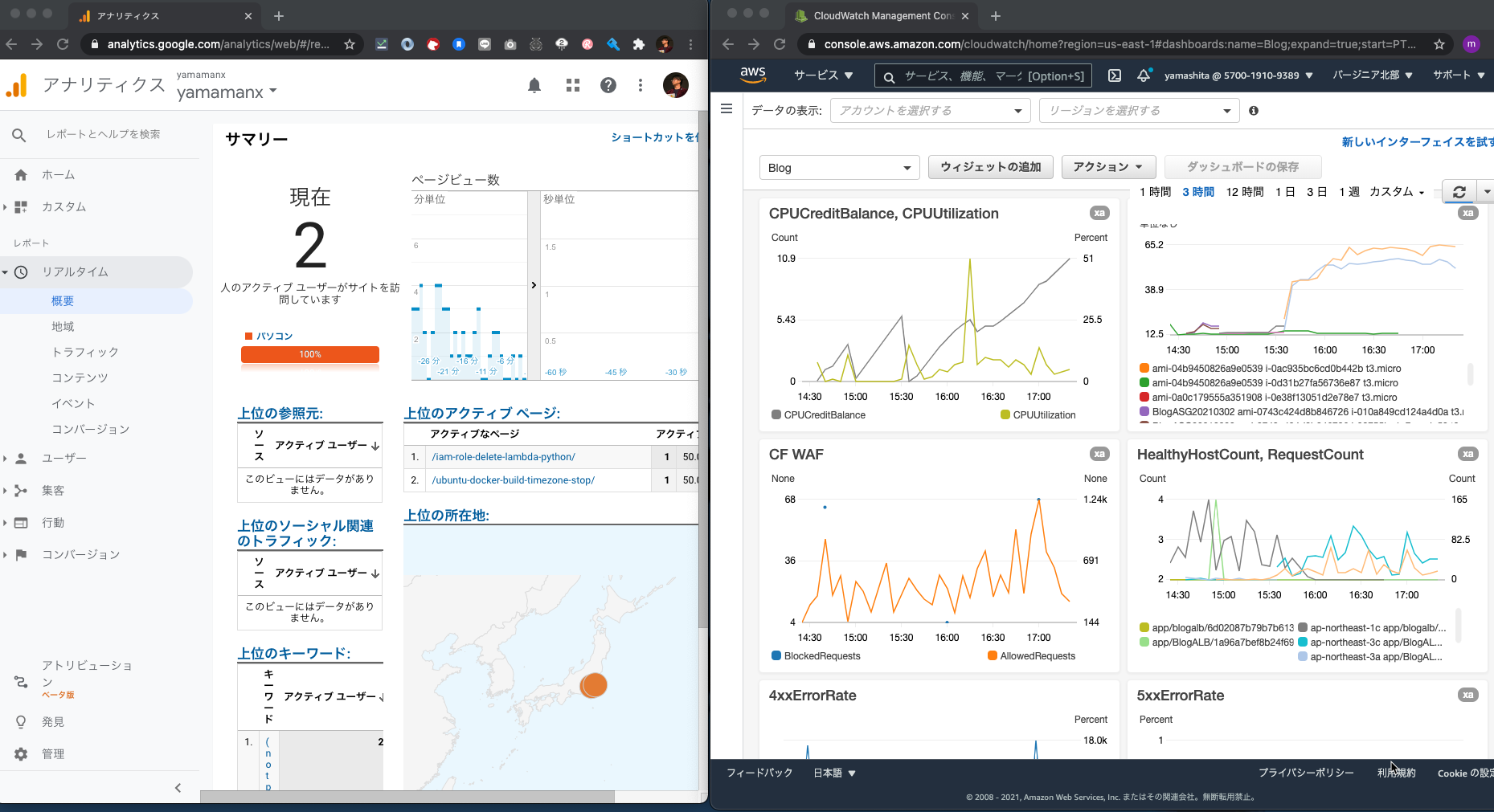
Task: Click the expand badge on CF WAF widget
Action: [1099, 454]
